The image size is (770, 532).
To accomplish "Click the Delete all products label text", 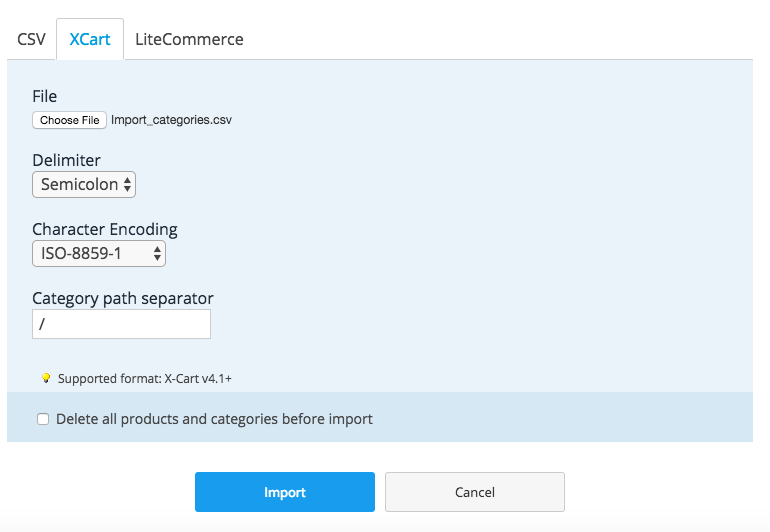I will click(214, 419).
